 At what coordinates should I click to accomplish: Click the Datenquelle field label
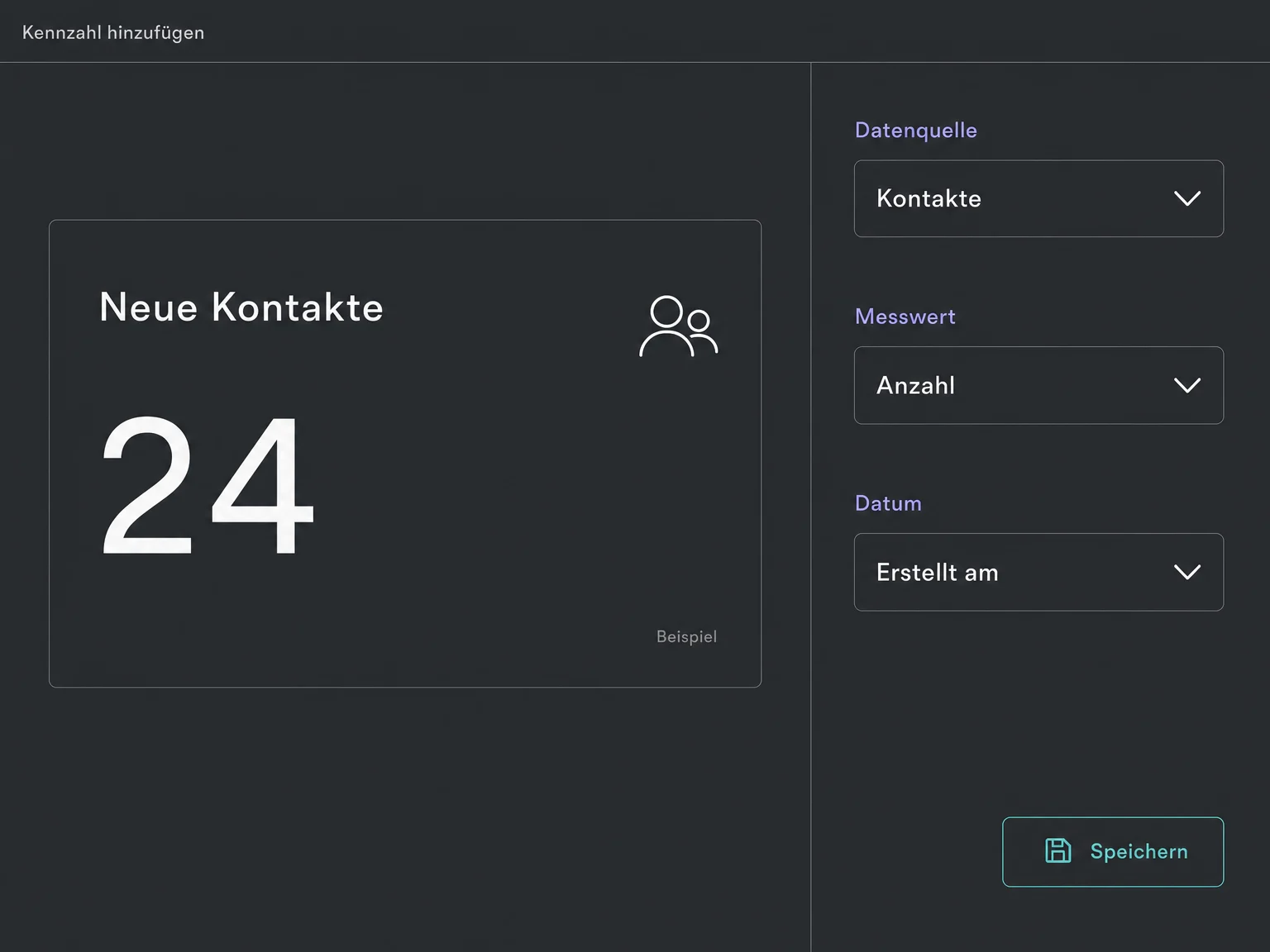coord(916,131)
